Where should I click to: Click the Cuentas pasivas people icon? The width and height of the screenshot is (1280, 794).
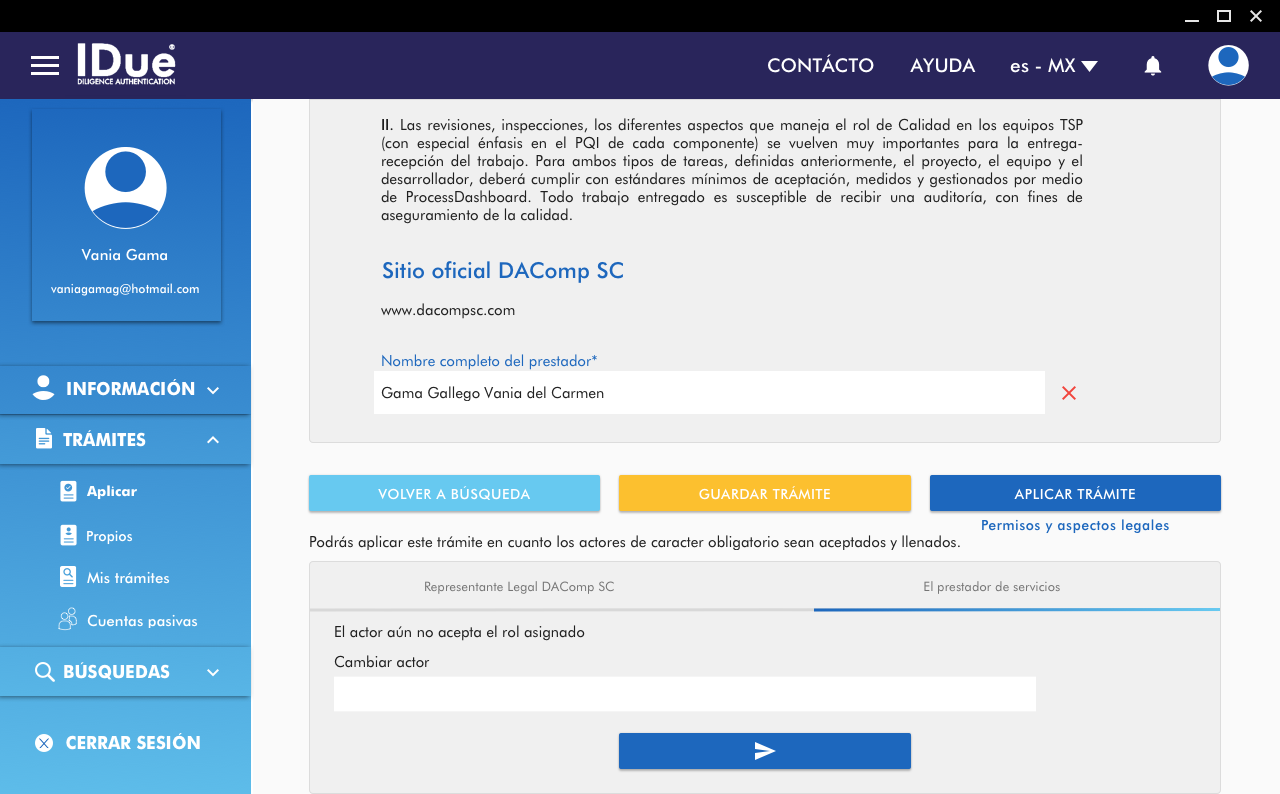coord(68,621)
